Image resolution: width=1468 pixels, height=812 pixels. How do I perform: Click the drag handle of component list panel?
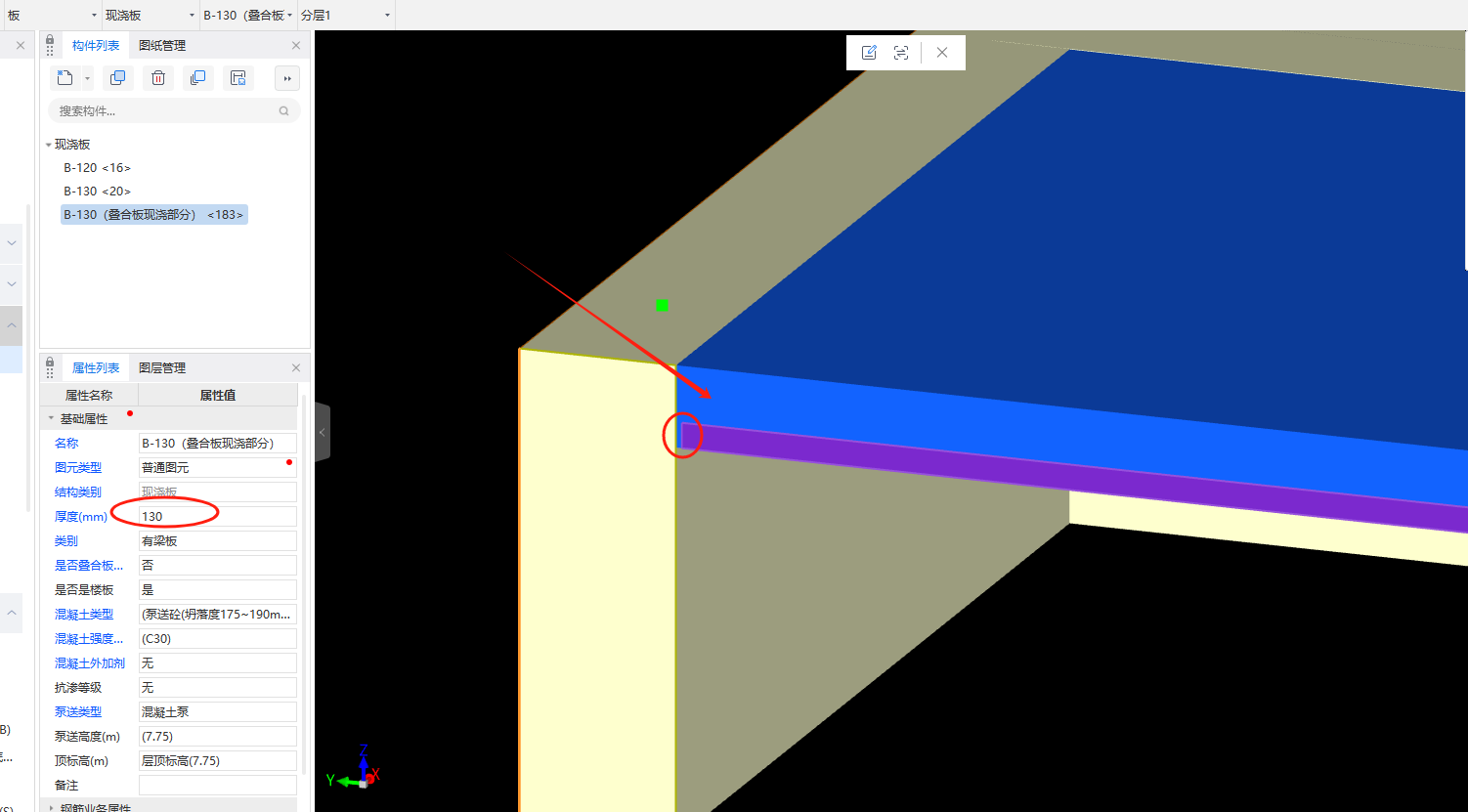tap(50, 51)
